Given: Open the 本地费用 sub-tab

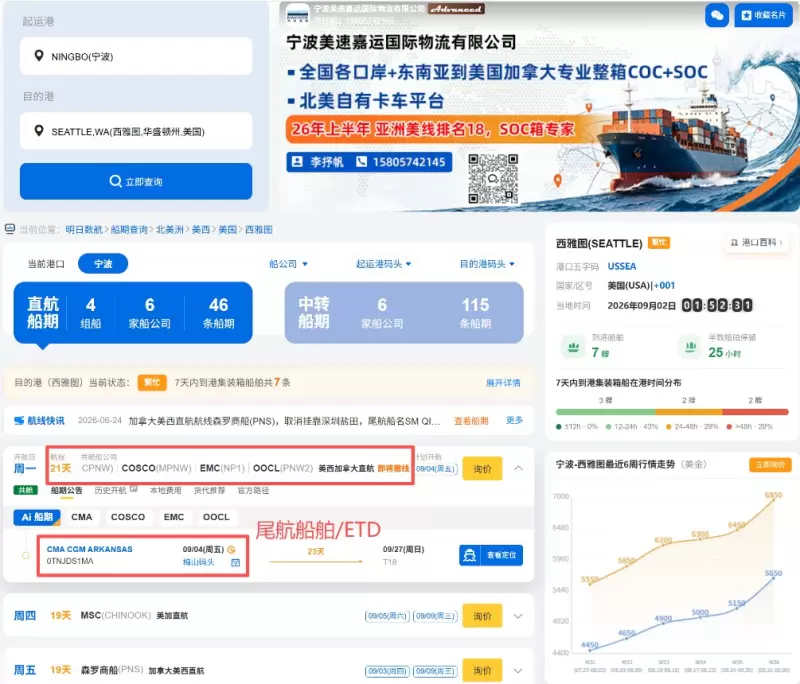Looking at the screenshot, I should point(165,490).
